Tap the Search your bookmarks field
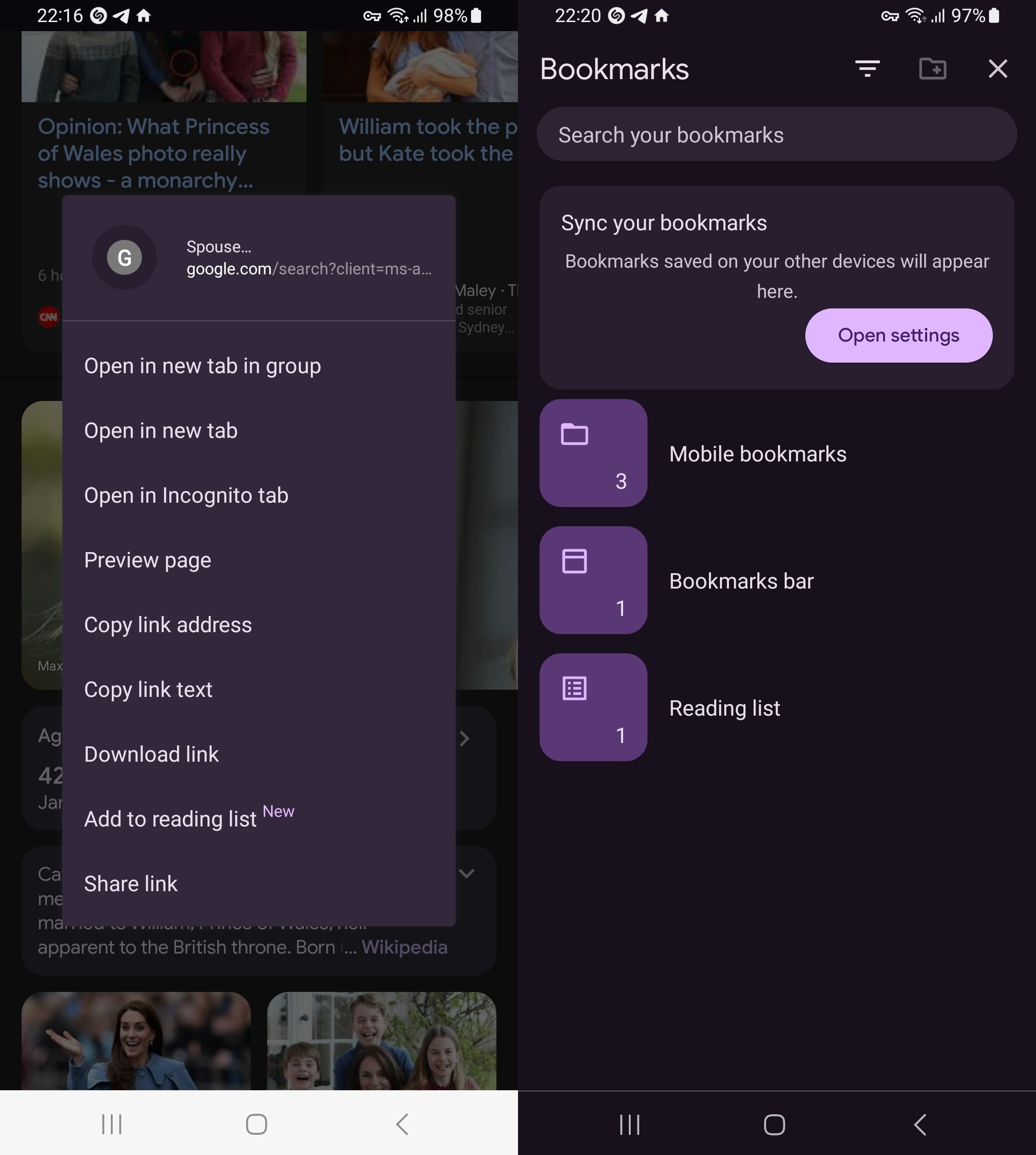This screenshot has width=1036, height=1155. click(777, 135)
